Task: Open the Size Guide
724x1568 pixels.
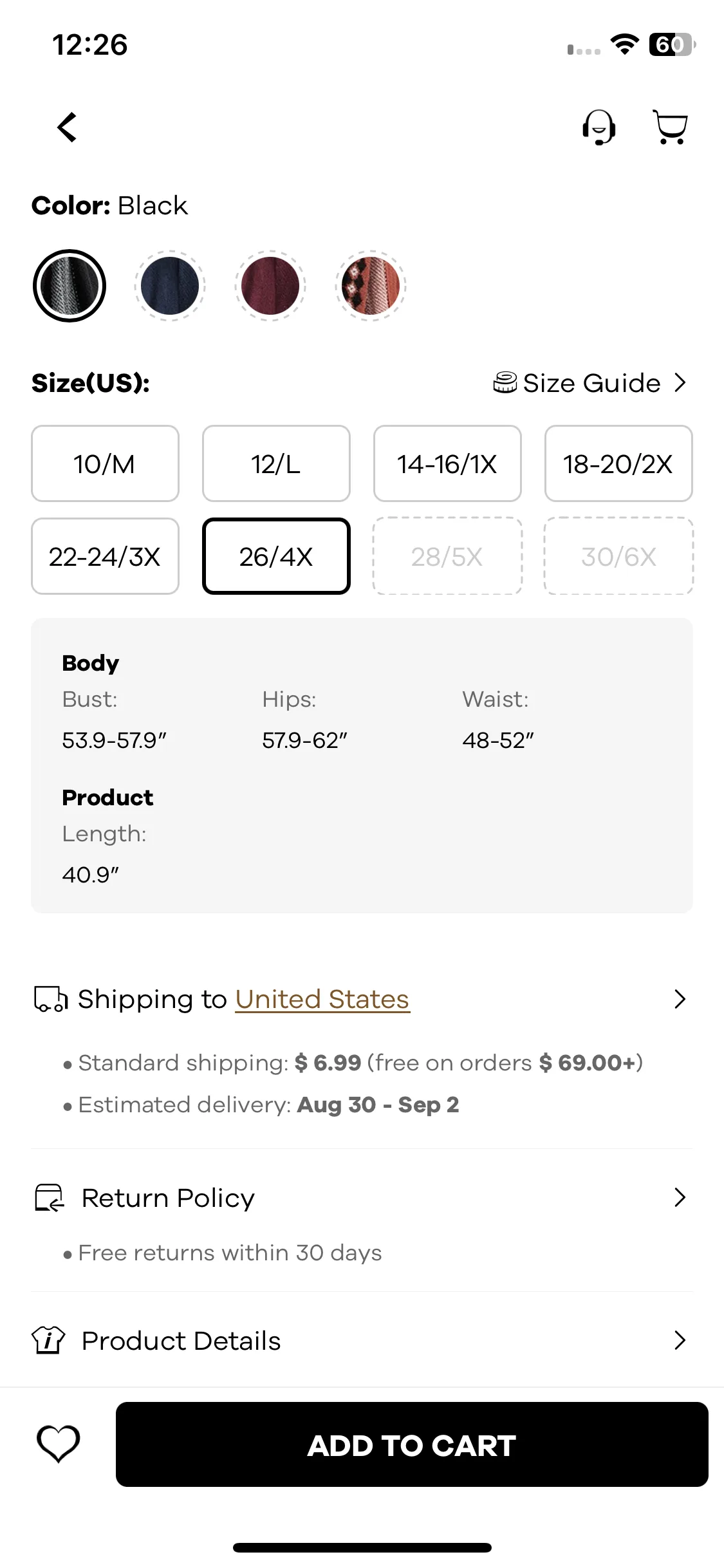Action: pyautogui.click(x=590, y=382)
